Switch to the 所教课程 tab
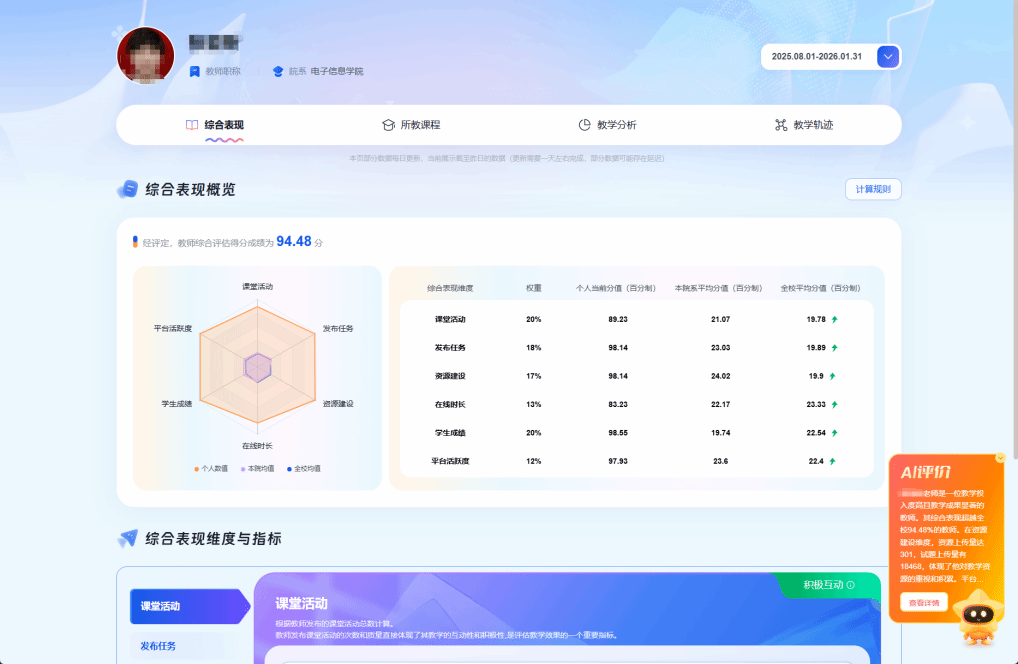Viewport: 1018px width, 664px height. pos(410,125)
